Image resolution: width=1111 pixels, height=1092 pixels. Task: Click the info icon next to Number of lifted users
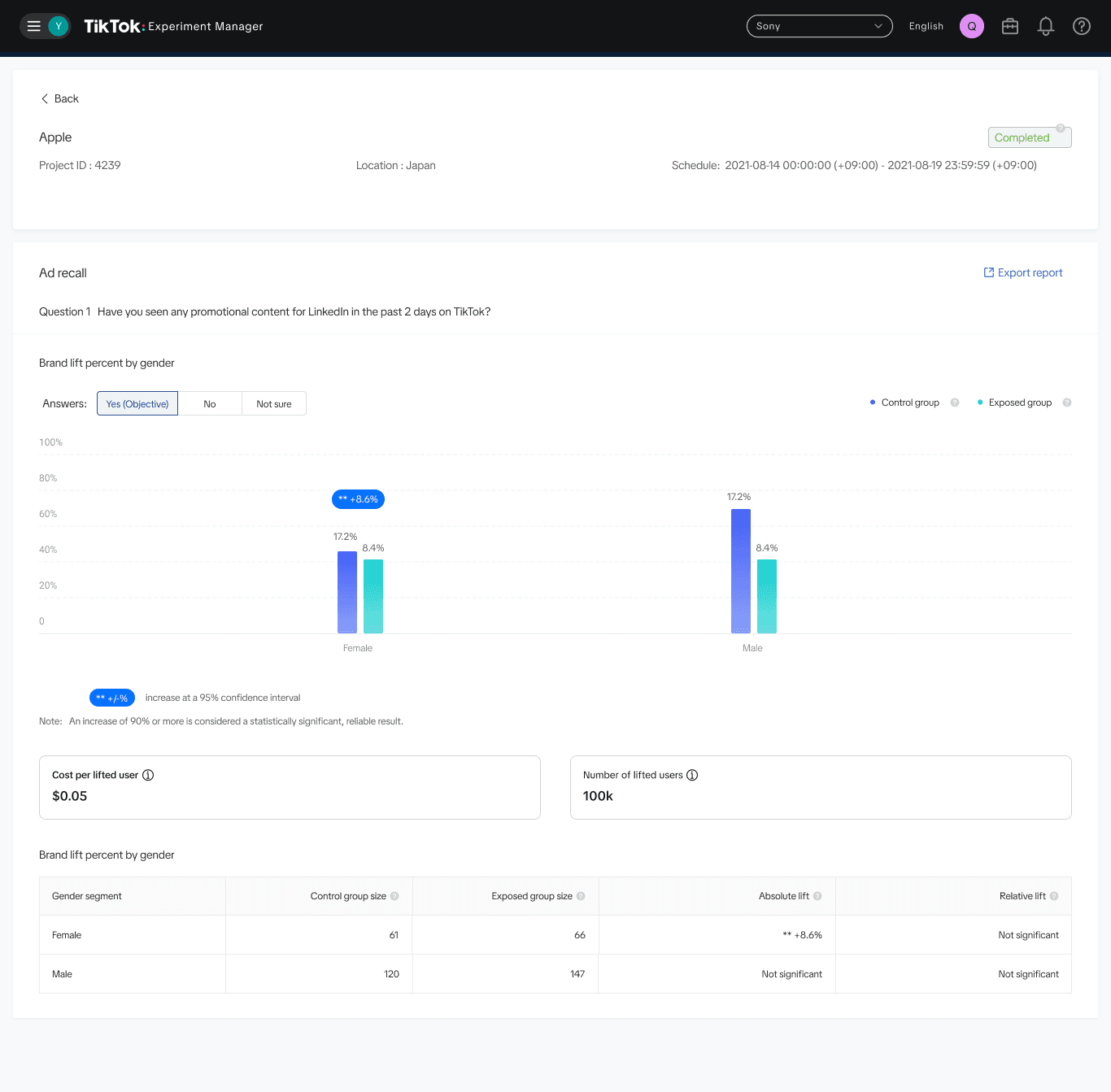click(x=692, y=775)
